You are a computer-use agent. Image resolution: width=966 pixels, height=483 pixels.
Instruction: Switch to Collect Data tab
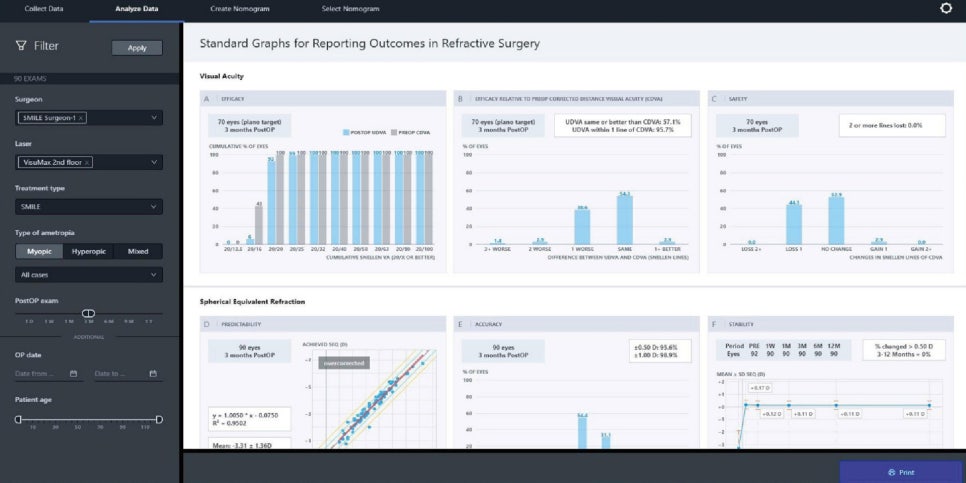point(44,9)
